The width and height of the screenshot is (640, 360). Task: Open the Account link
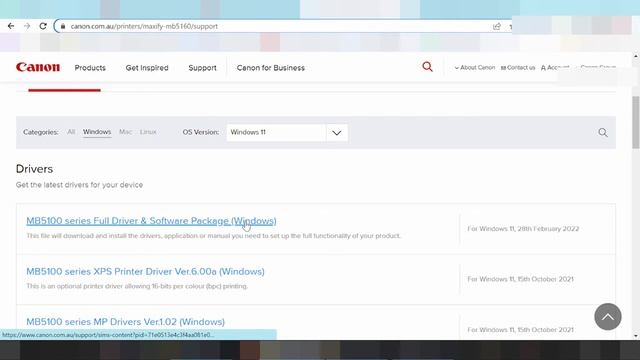(555, 67)
